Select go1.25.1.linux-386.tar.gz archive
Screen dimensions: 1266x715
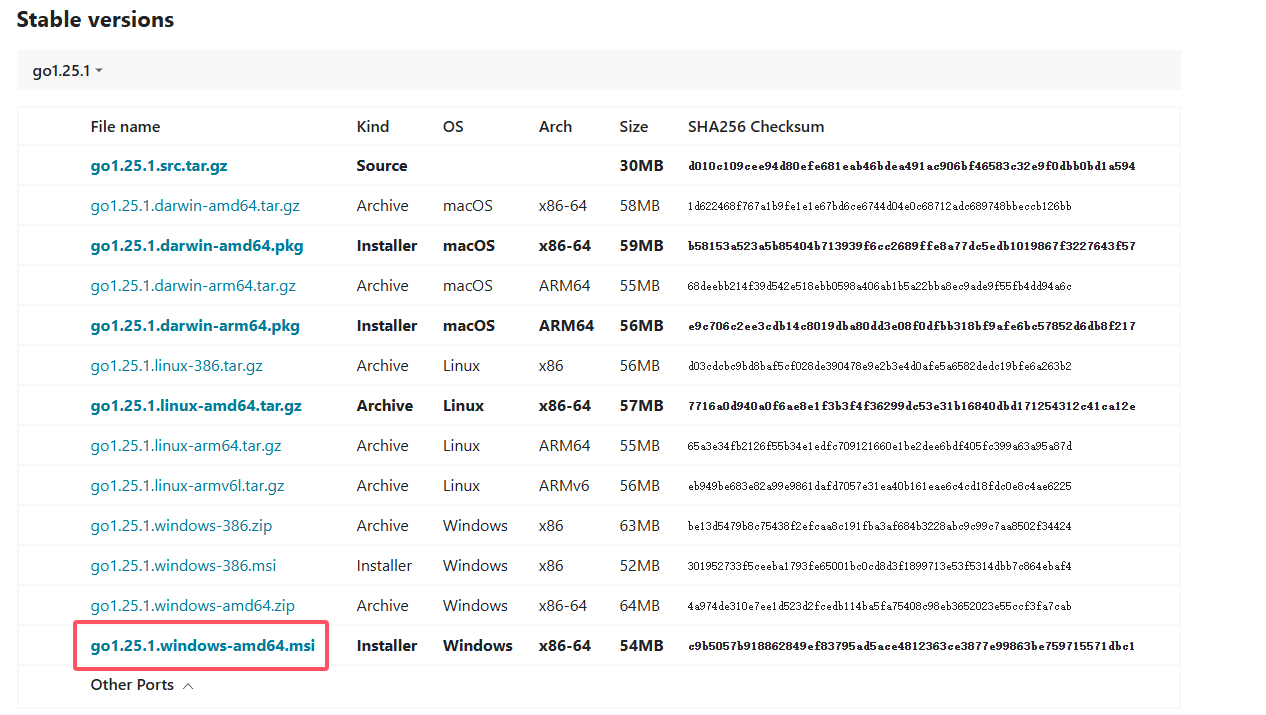tap(176, 366)
